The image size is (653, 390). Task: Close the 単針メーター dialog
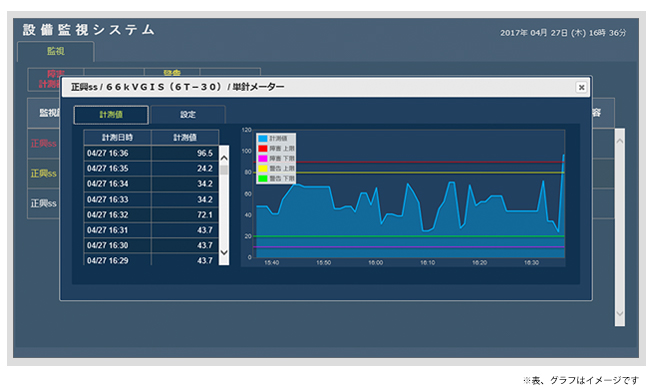tap(581, 87)
